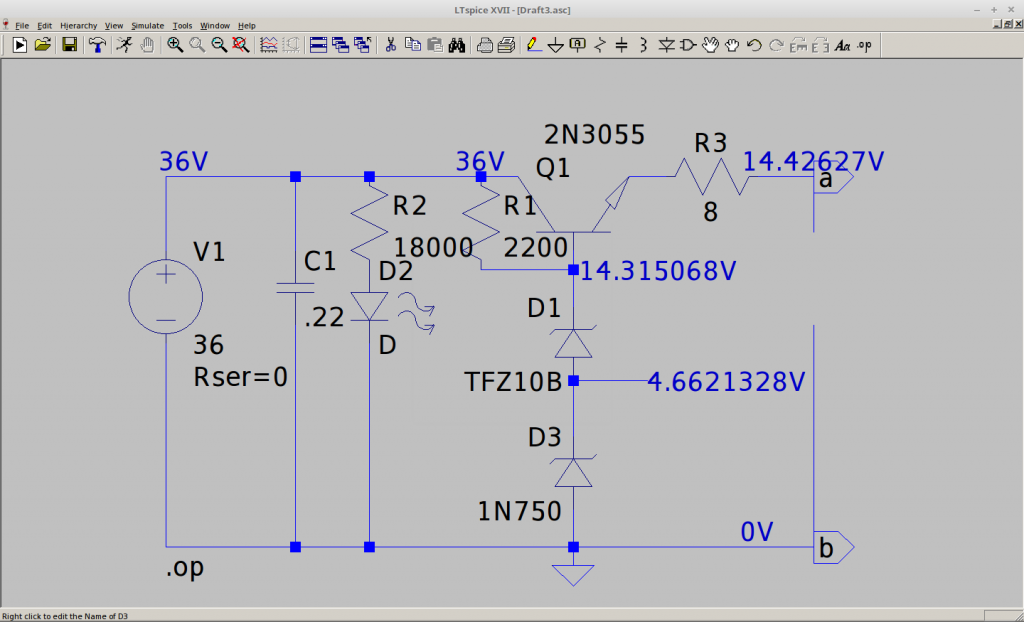This screenshot has height=622, width=1024.
Task: Open the Control Panel hammer icon
Action: (x=97, y=45)
